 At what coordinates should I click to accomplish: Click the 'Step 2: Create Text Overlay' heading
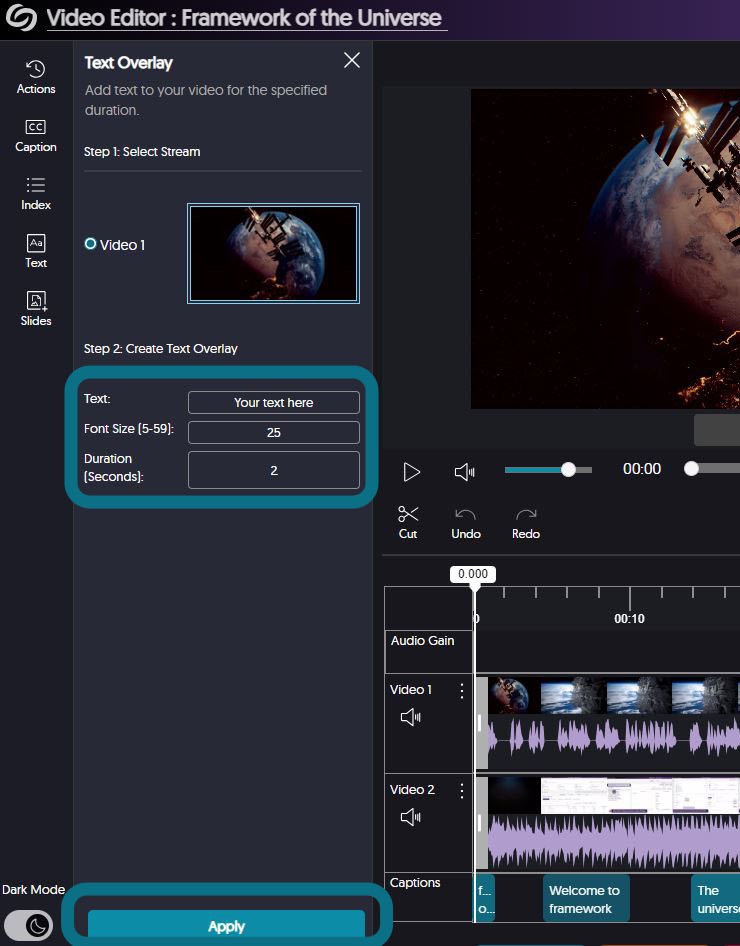tap(160, 349)
